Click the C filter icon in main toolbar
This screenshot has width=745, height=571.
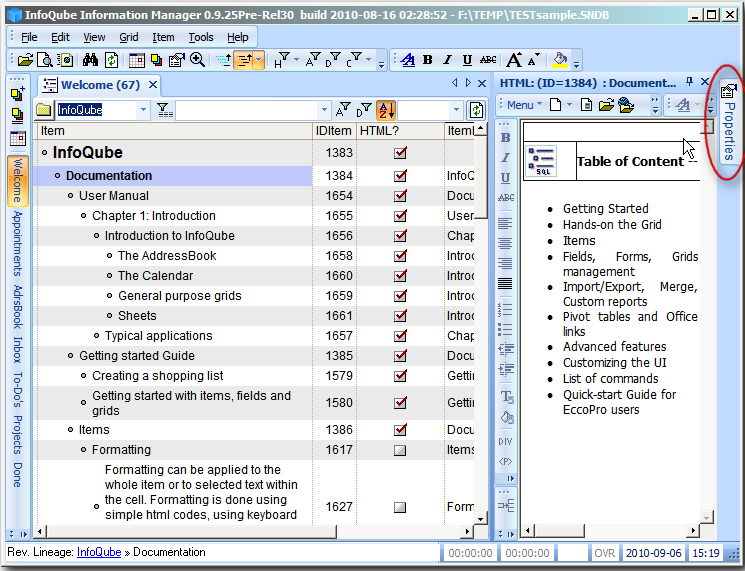click(x=354, y=60)
